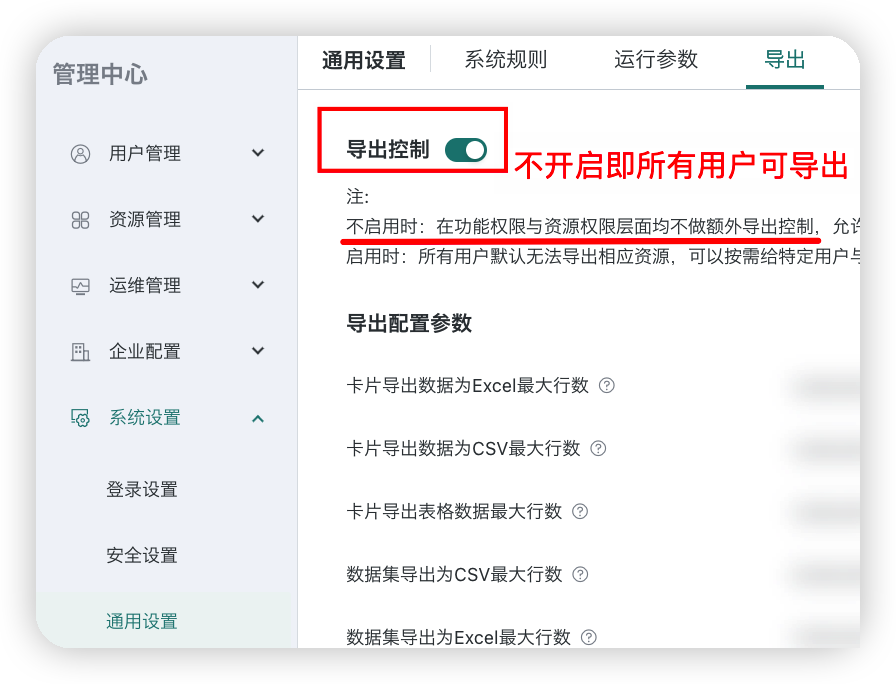Open help icon for 卡片导出数据为Excel最大行数
This screenshot has height=684, width=896.
(x=606, y=386)
